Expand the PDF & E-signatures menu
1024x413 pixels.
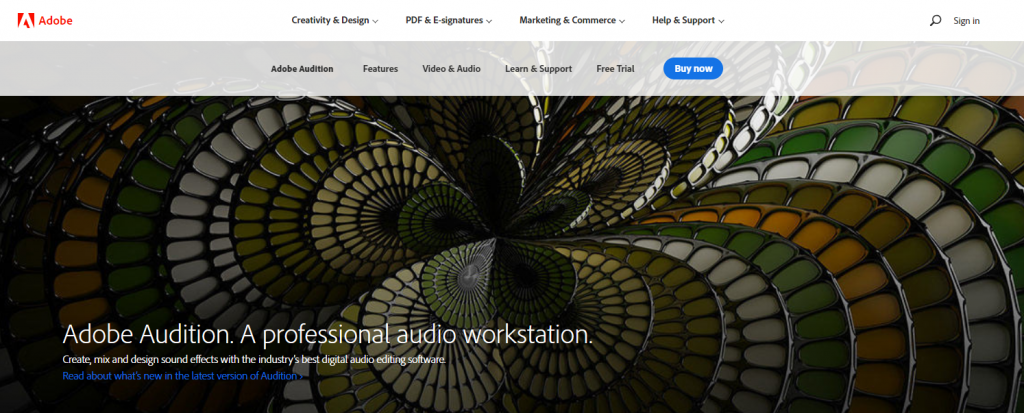(449, 20)
